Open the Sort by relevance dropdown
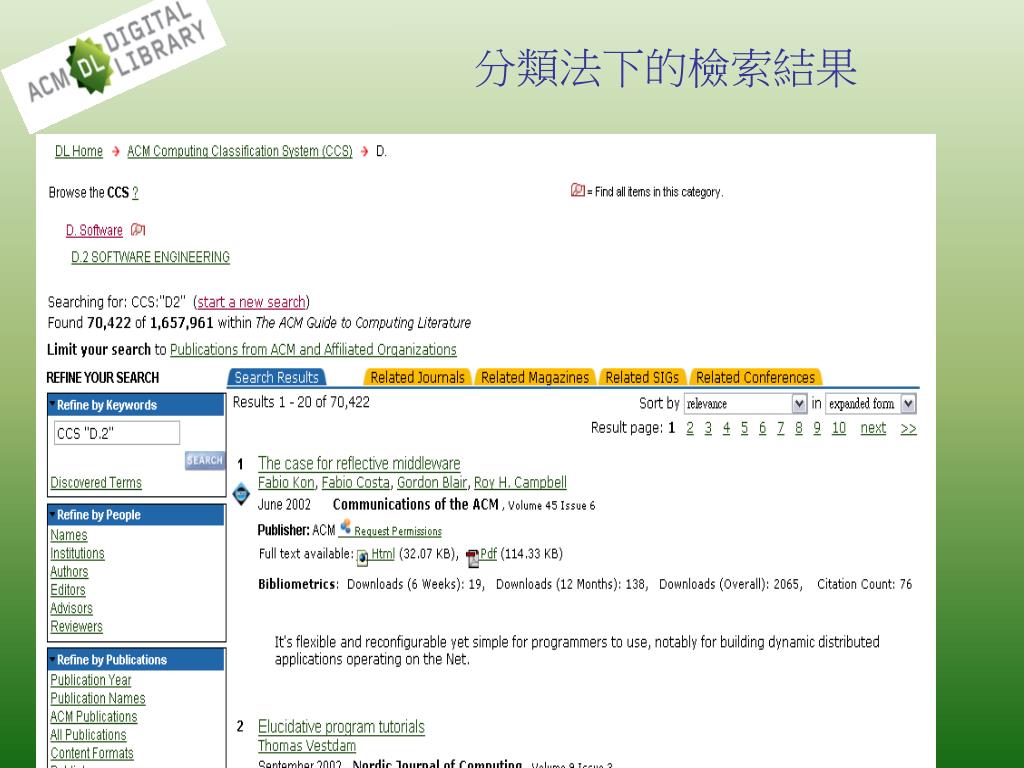This screenshot has width=1024, height=768. pos(746,404)
